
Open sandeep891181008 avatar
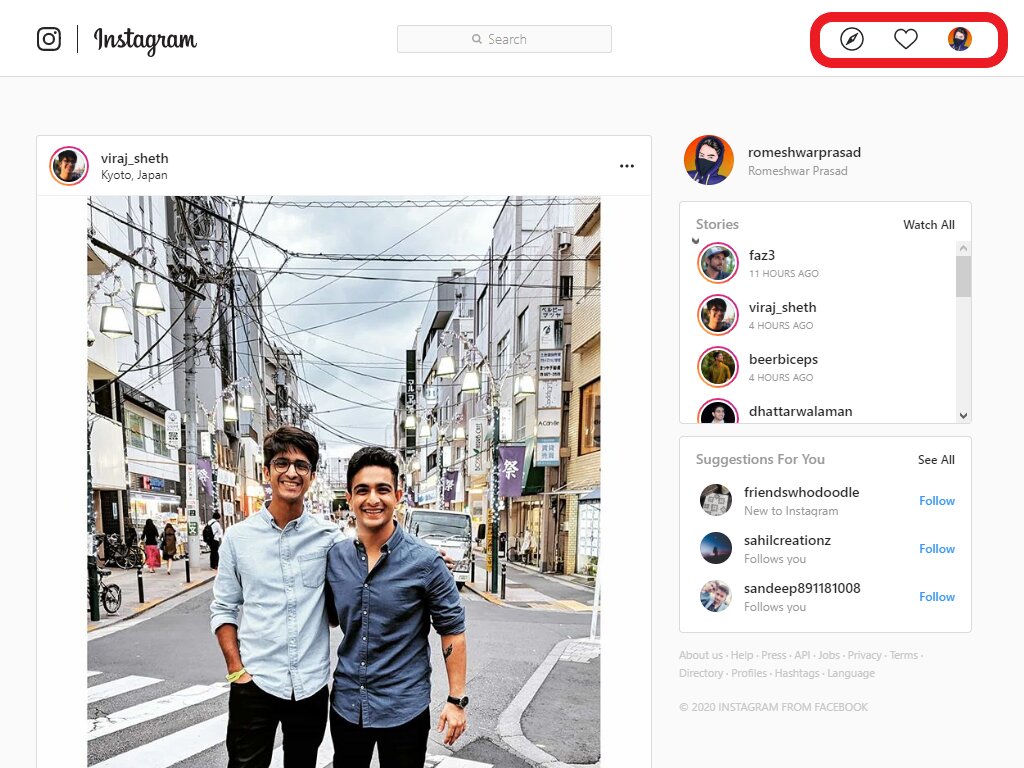click(x=716, y=596)
